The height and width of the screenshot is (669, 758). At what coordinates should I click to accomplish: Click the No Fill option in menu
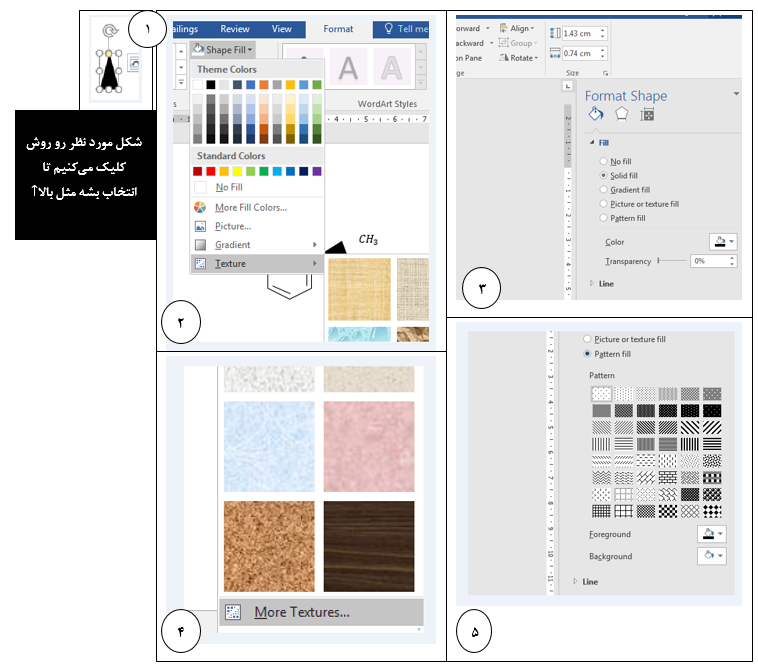pyautogui.click(x=228, y=187)
